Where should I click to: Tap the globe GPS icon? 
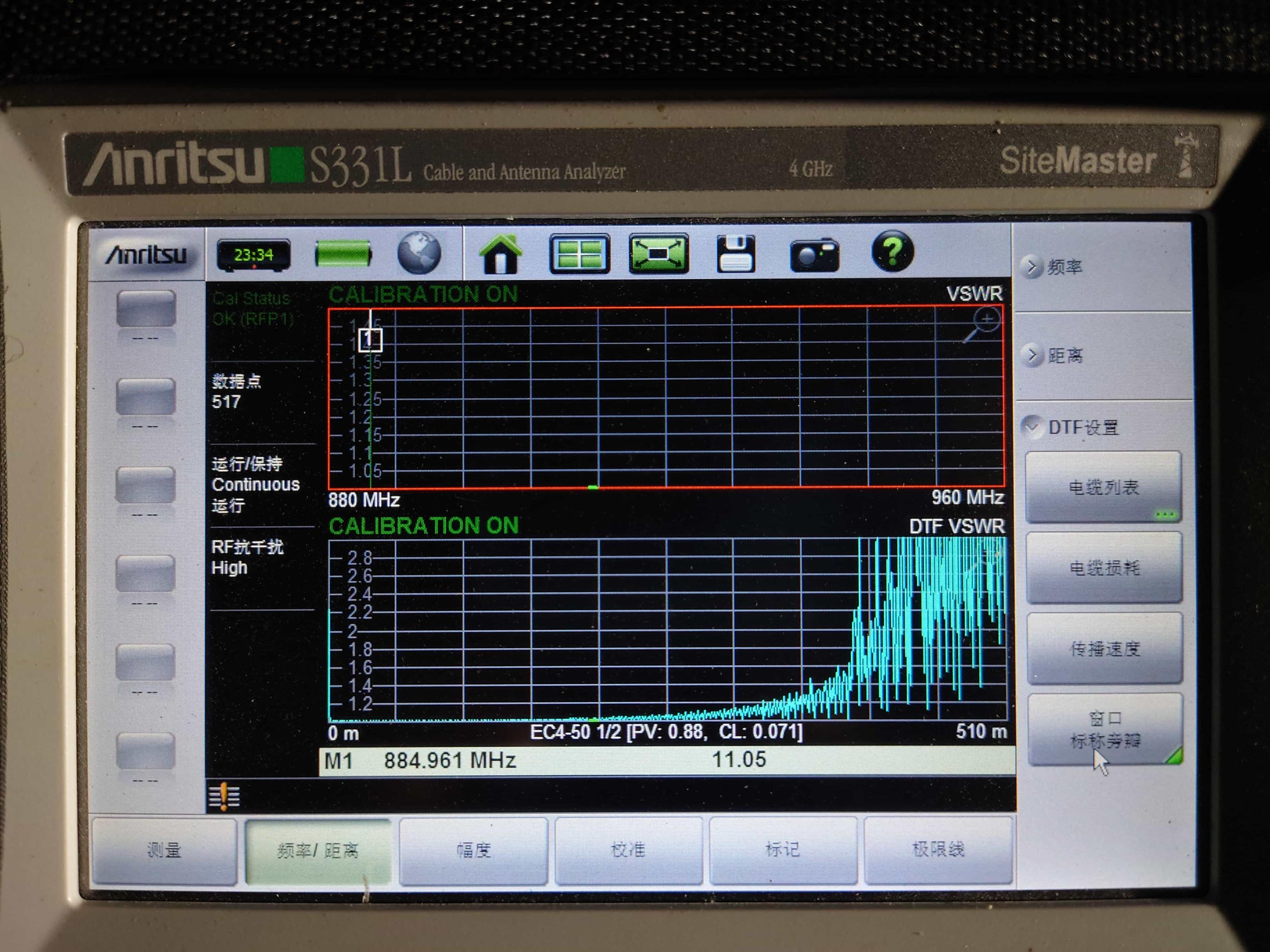(419, 253)
